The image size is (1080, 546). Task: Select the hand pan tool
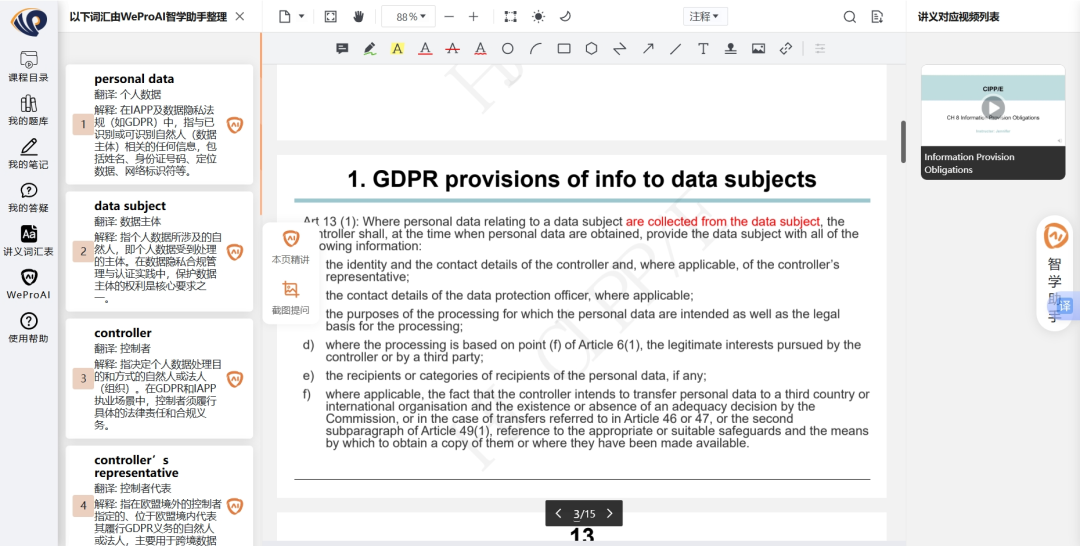(x=358, y=17)
